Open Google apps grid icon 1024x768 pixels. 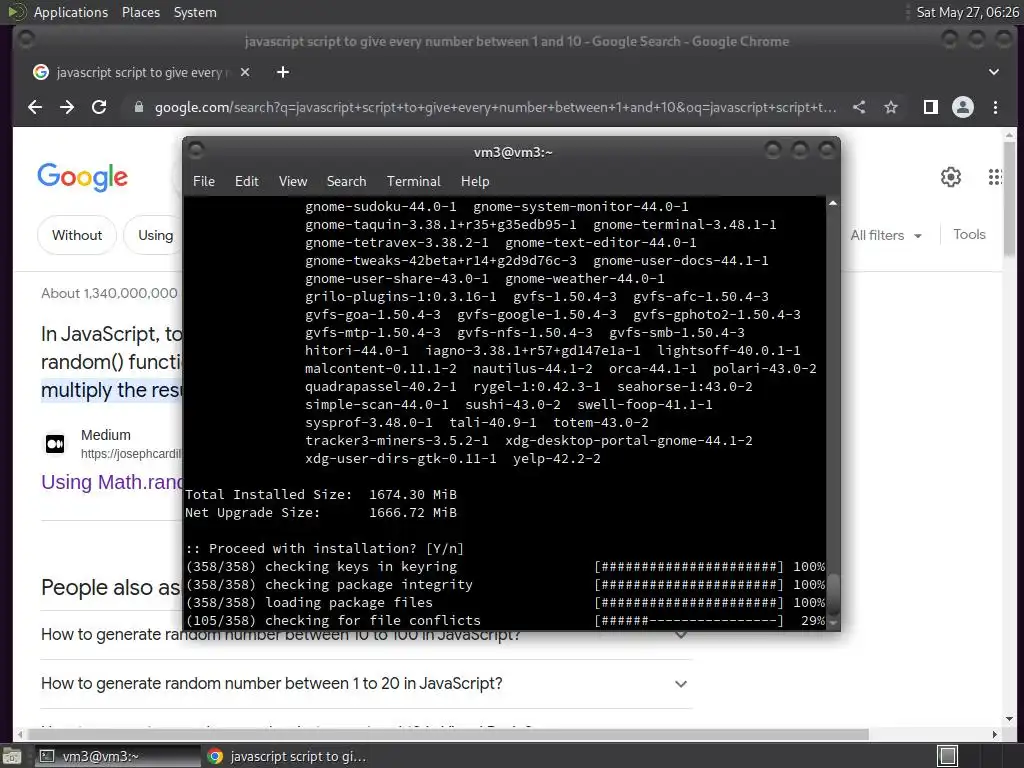click(x=995, y=176)
